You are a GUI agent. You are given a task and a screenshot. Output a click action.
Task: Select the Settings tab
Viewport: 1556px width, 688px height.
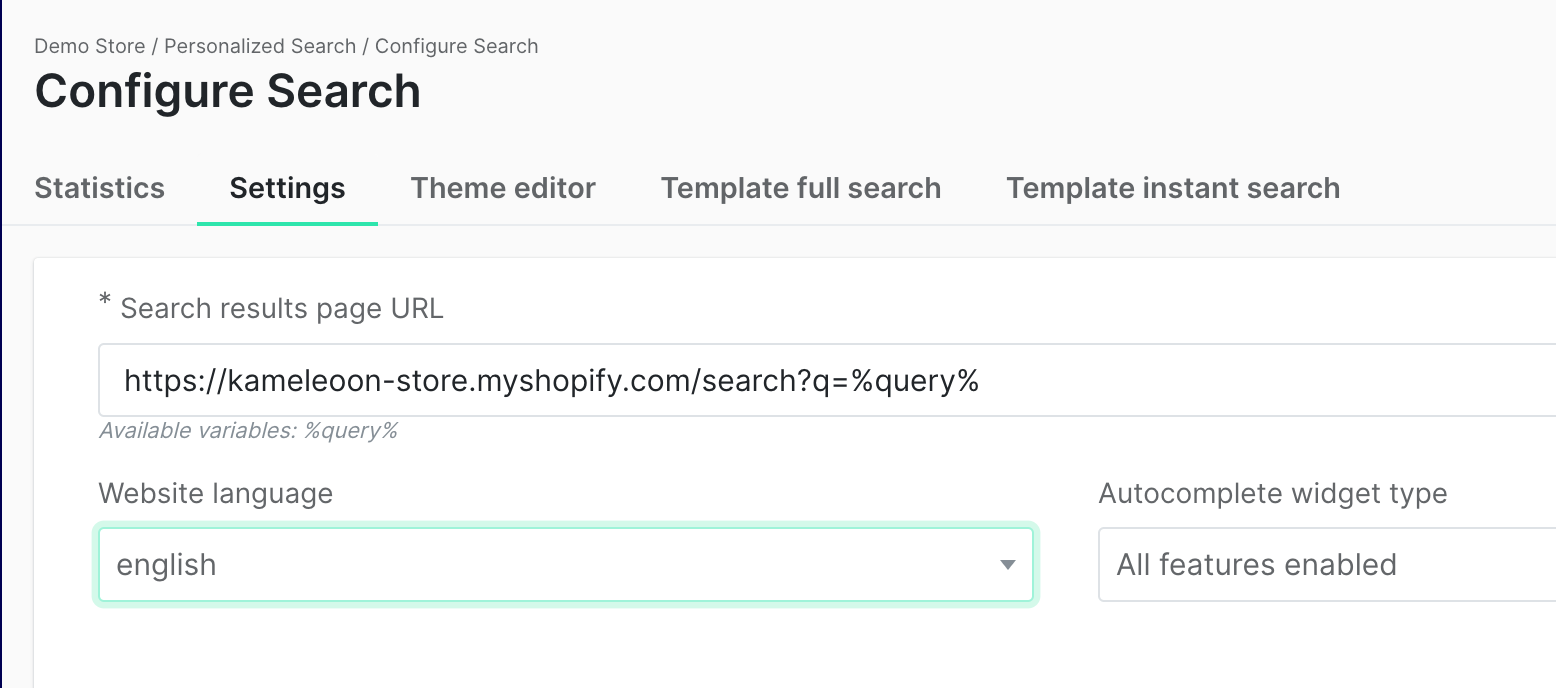point(287,188)
